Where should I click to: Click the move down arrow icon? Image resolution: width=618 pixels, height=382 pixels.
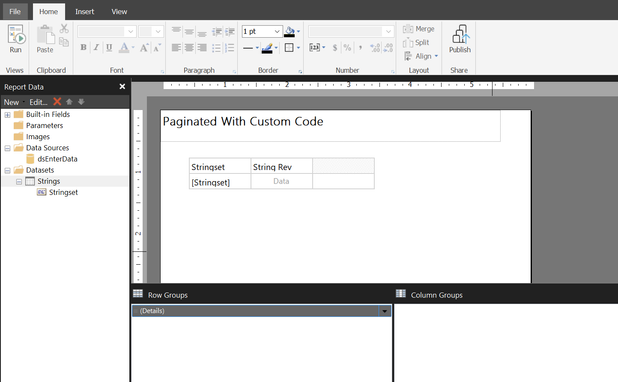[81, 102]
